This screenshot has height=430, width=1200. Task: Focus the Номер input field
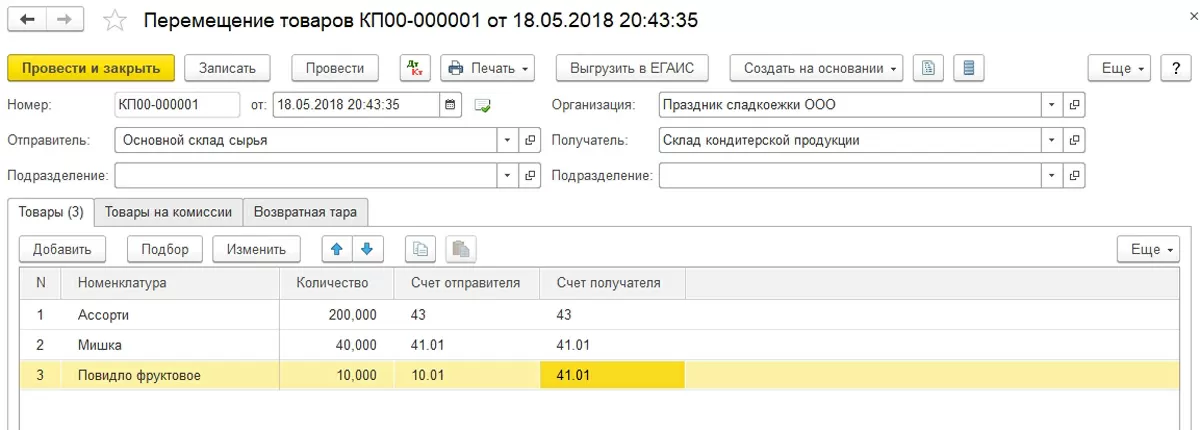tap(178, 105)
